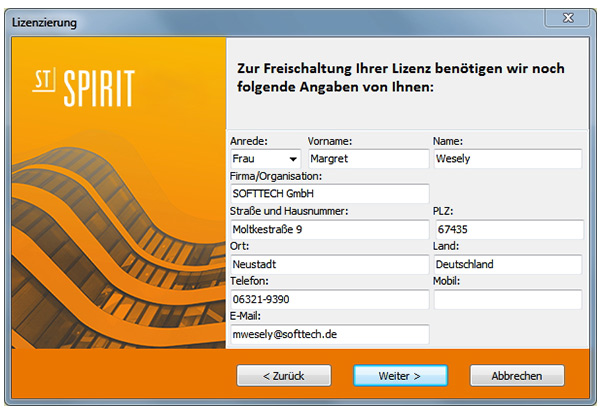Click the Telefon label text
This screenshot has height=413, width=600.
[x=249, y=281]
